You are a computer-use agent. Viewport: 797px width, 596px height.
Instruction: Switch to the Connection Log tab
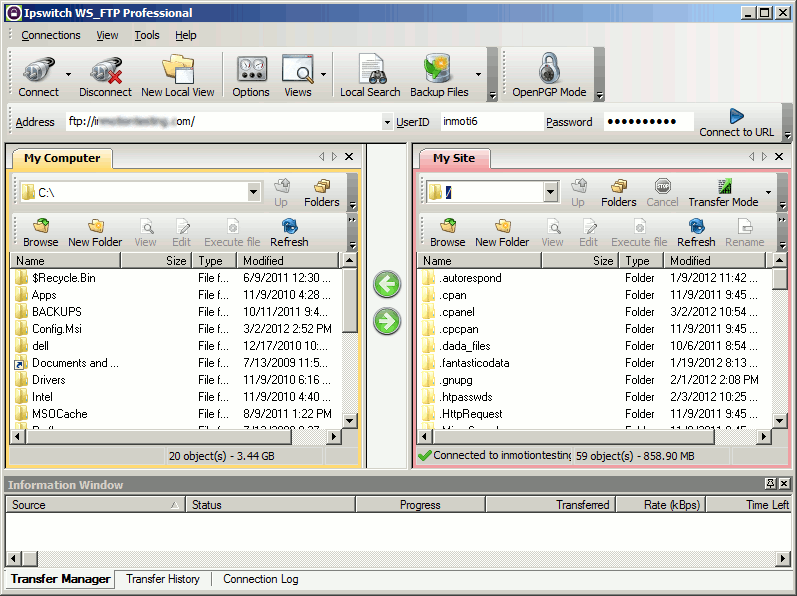[x=260, y=579]
